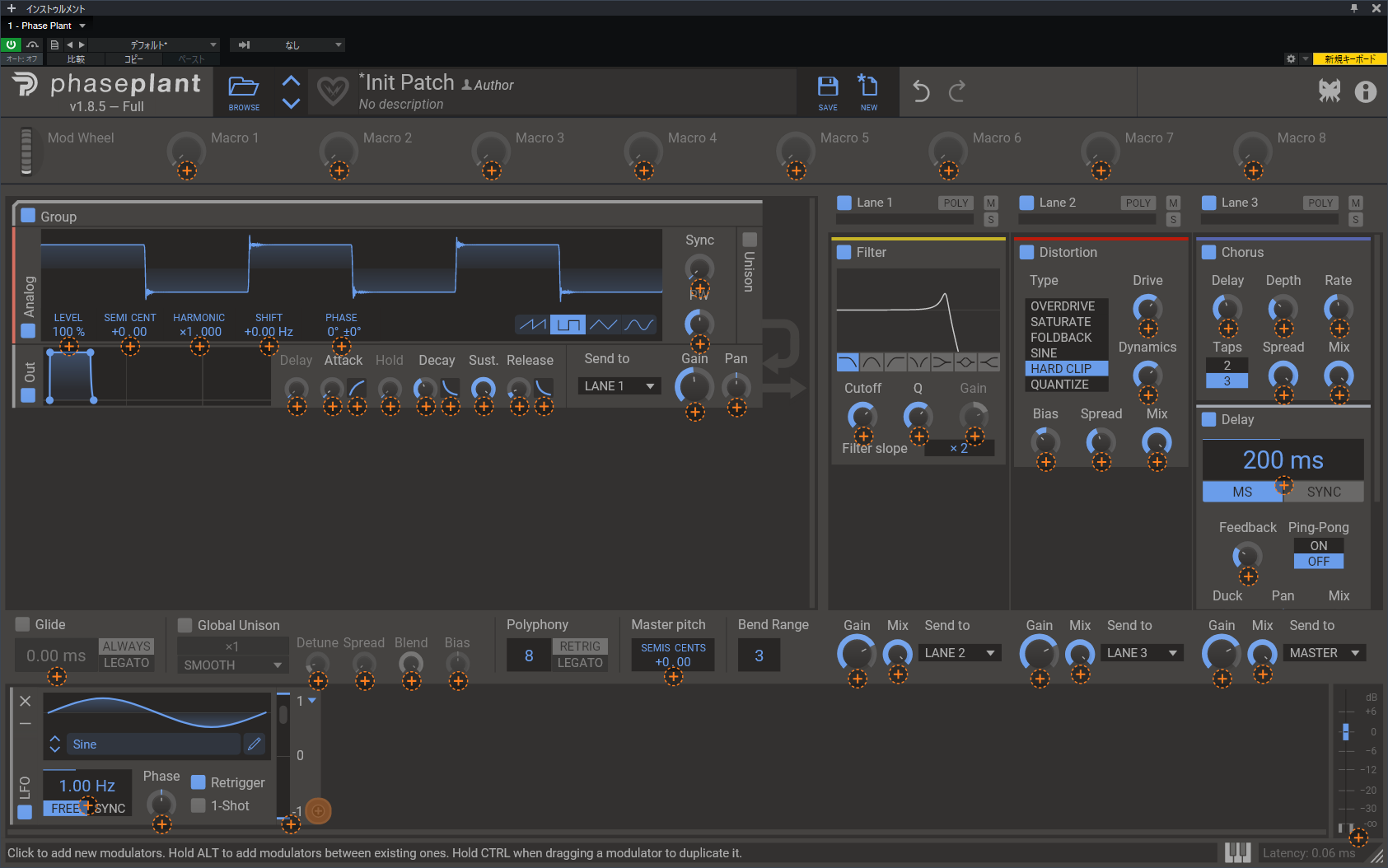The image size is (1388, 868).
Task: Select the triangle waveform icon
Action: (x=603, y=324)
